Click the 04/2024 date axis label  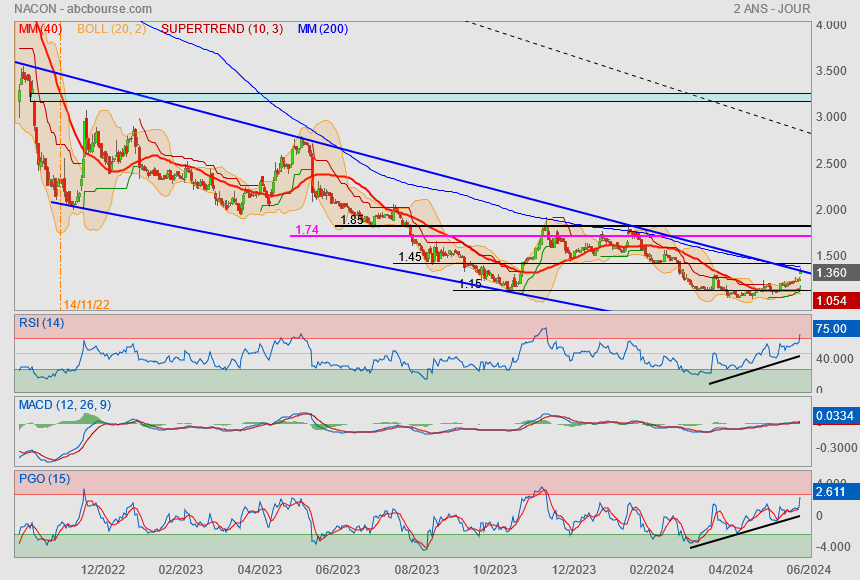pyautogui.click(x=730, y=570)
